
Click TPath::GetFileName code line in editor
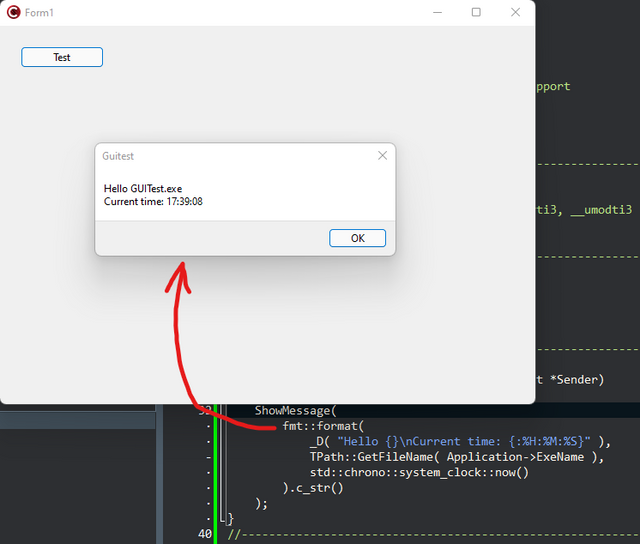tap(457, 457)
